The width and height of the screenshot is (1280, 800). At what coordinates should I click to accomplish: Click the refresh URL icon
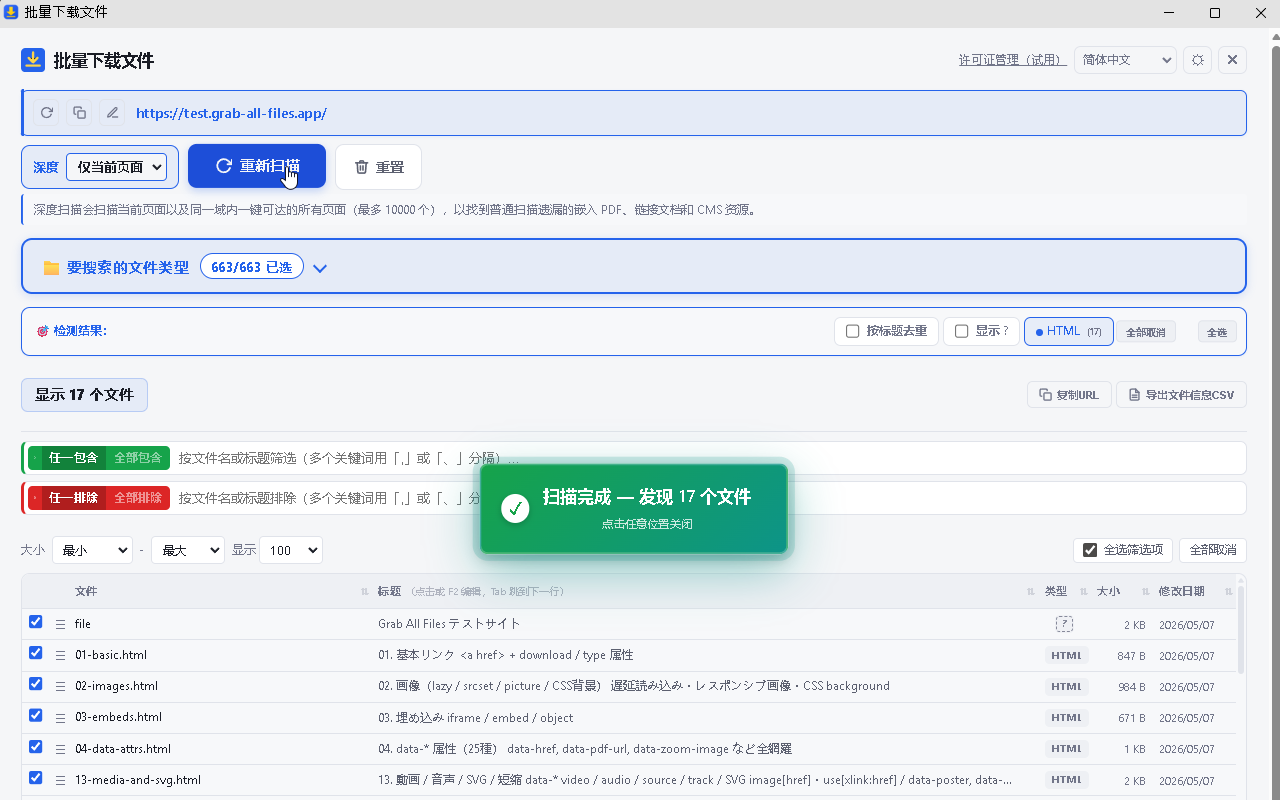click(47, 113)
